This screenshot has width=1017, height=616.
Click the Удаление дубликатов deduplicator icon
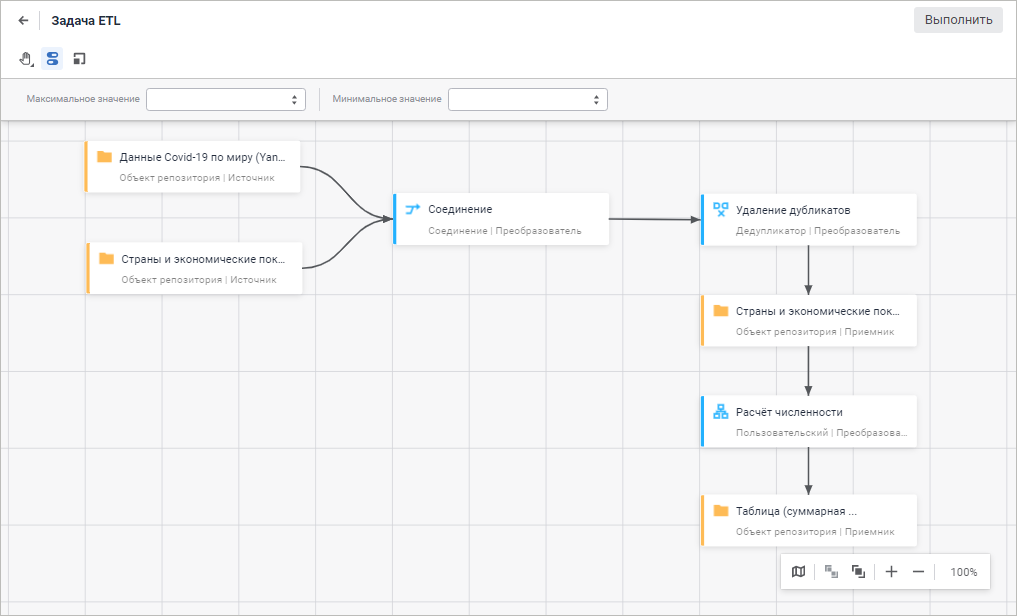[720, 210]
